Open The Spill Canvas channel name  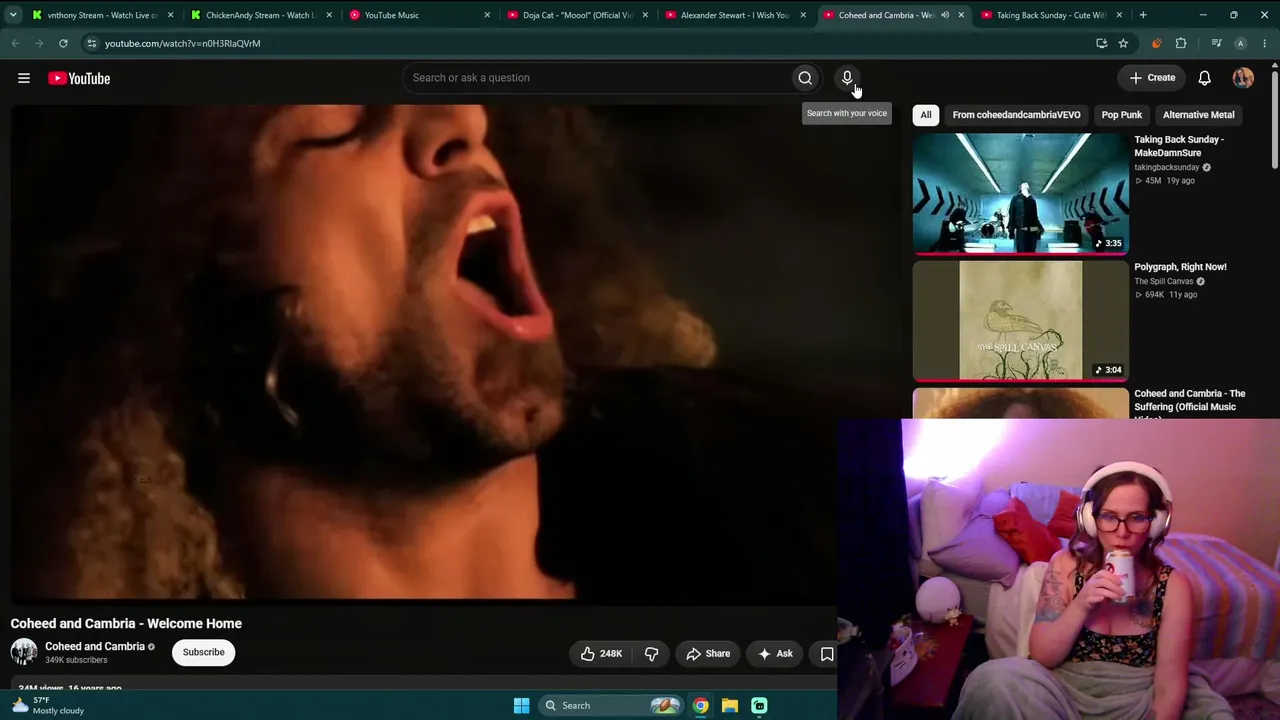[1163, 281]
